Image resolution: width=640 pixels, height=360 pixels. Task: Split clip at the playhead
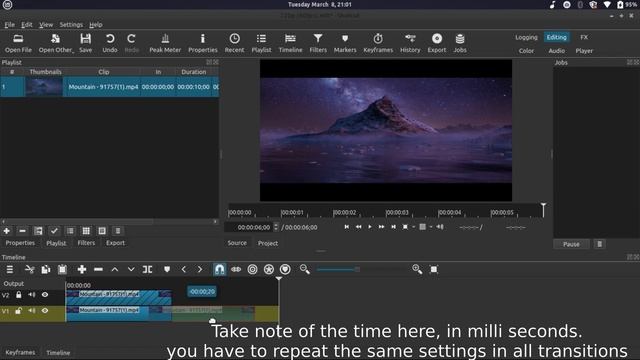click(x=147, y=269)
